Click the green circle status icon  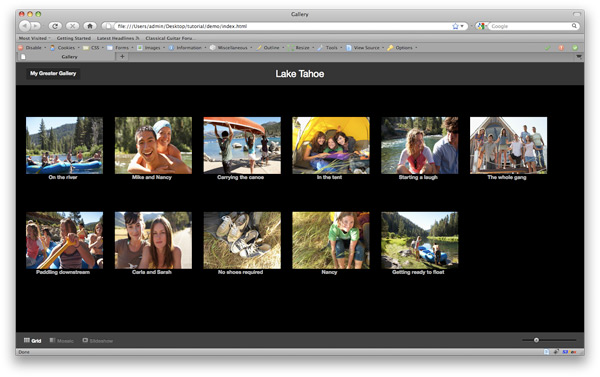575,48
